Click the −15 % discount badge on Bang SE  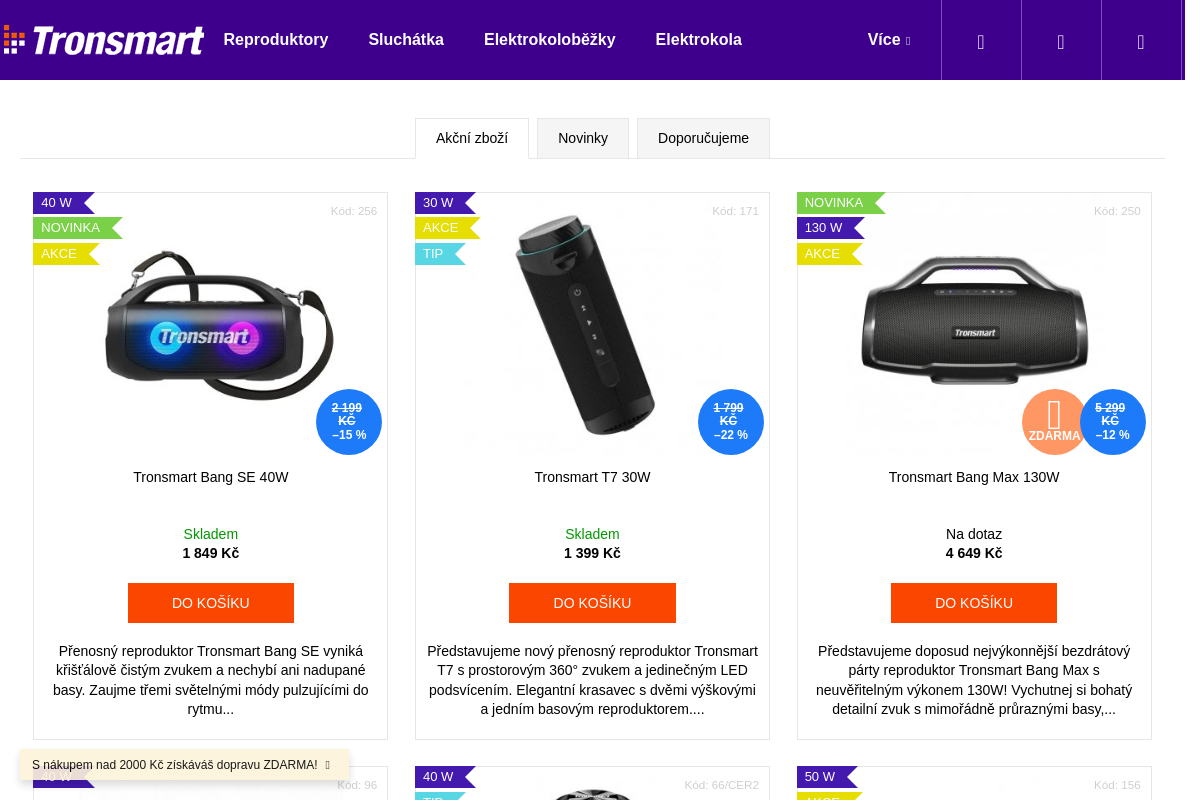349,422
